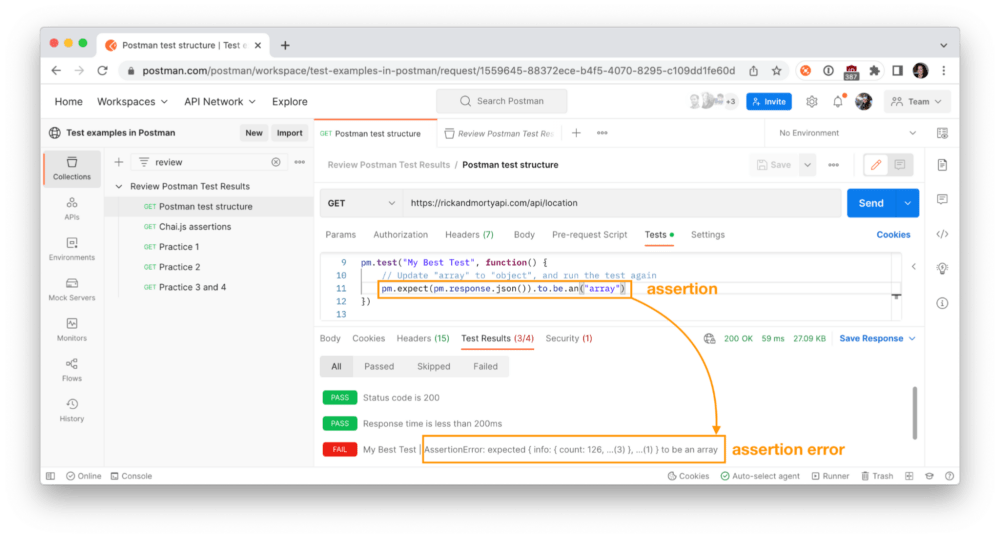The width and height of the screenshot is (1000, 538).
Task: Open the settings gear icon in header
Action: coord(811,101)
